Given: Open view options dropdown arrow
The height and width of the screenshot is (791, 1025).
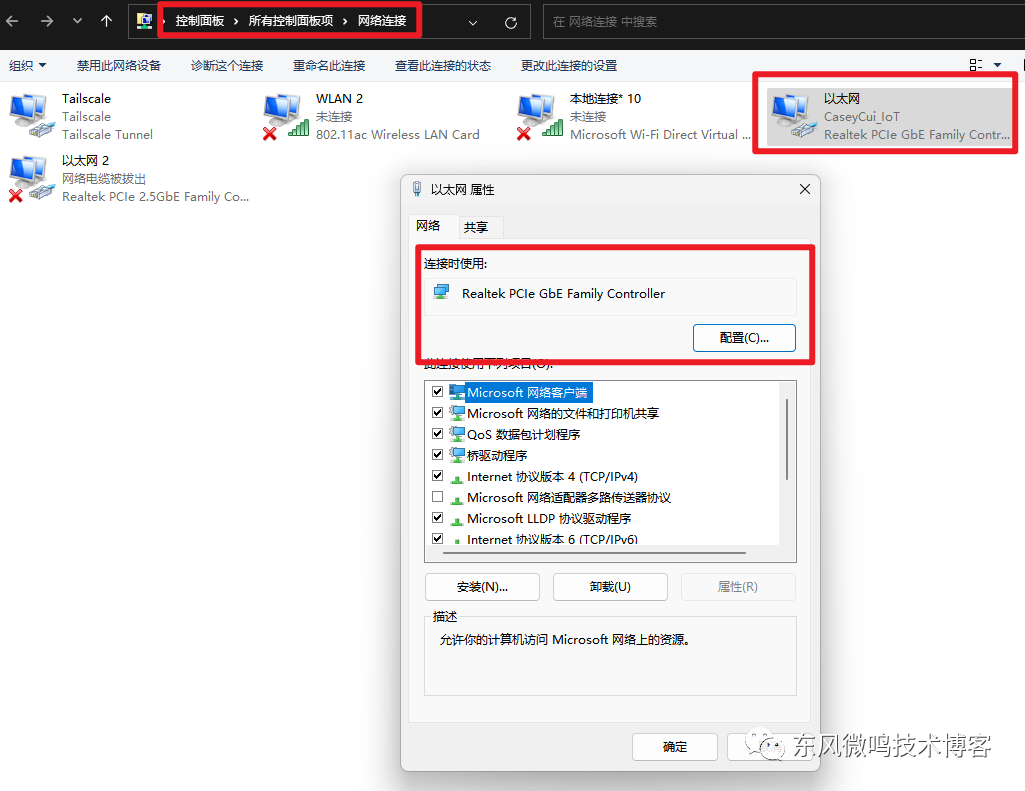Looking at the screenshot, I should pos(998,65).
